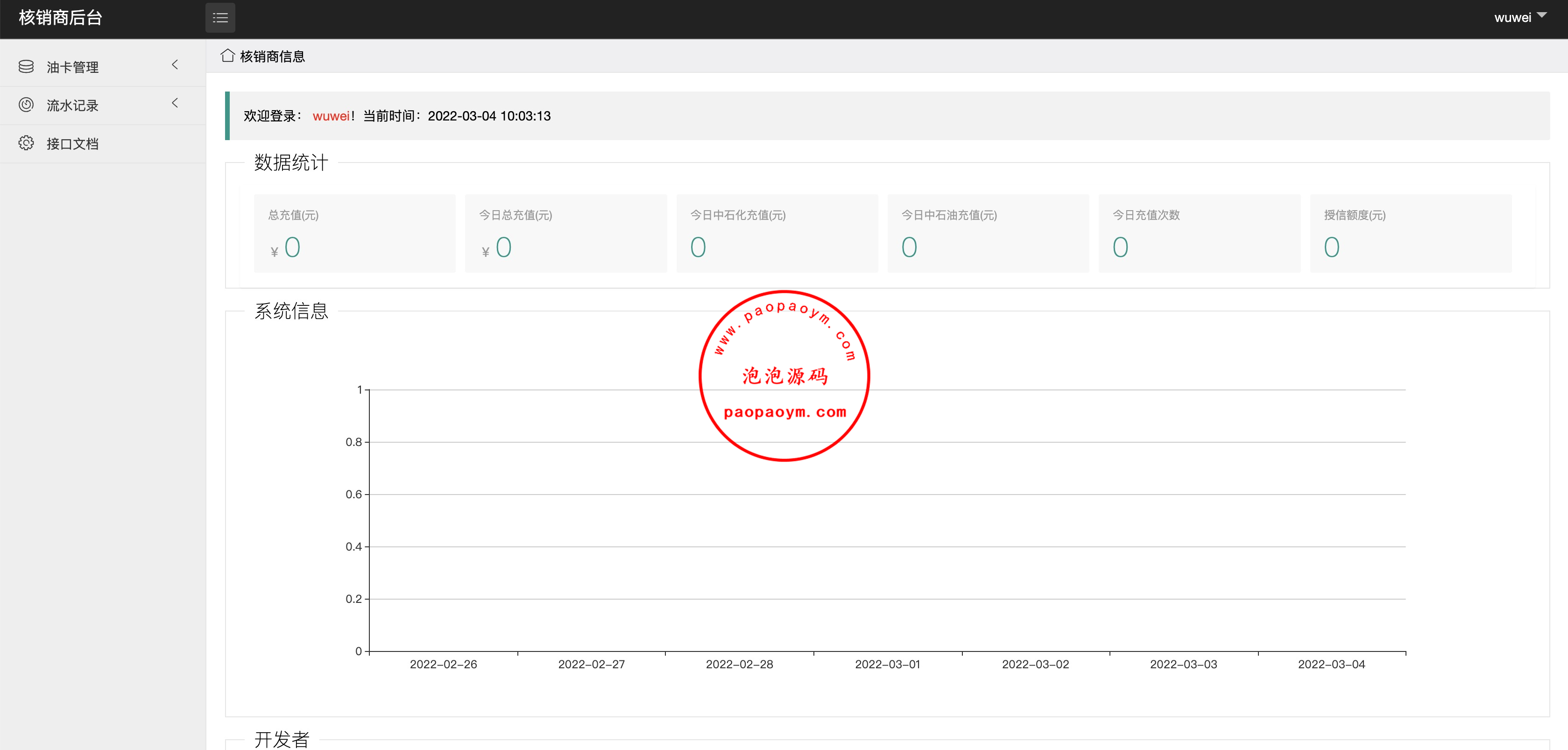This screenshot has height=750, width=1568.
Task: Open 接口文档 menu item
Action: 72,144
